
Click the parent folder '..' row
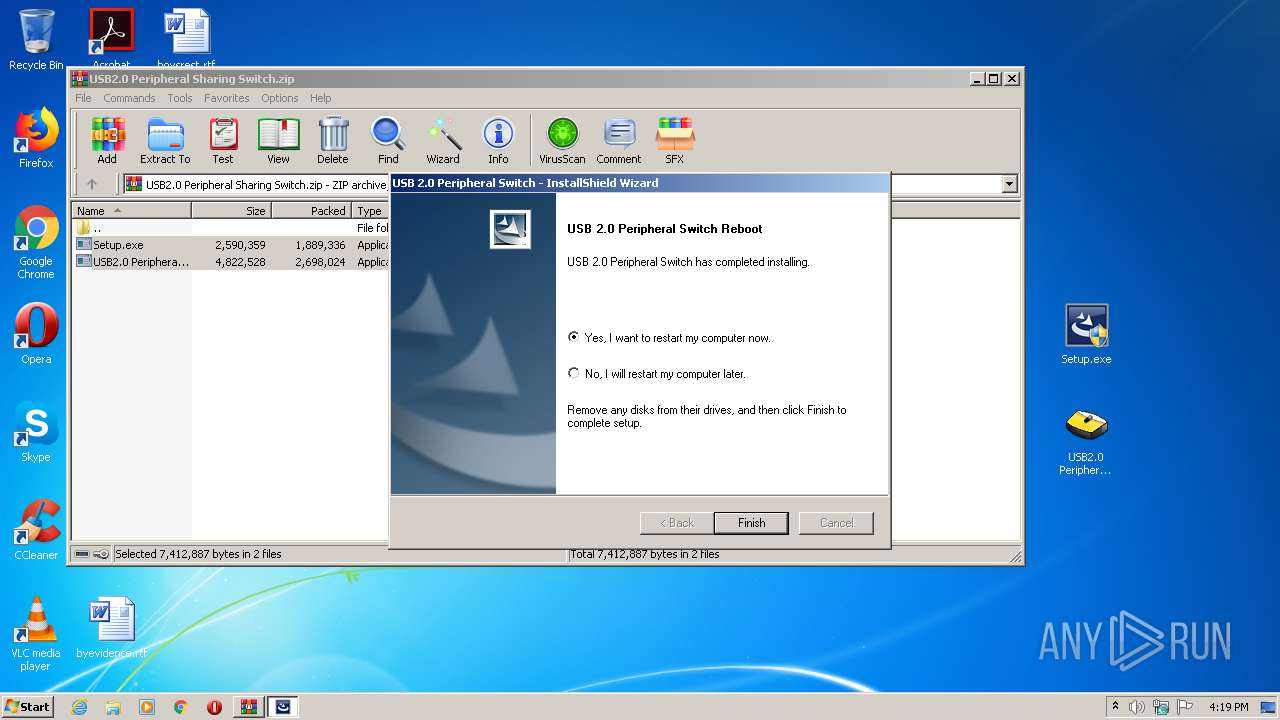click(231, 228)
